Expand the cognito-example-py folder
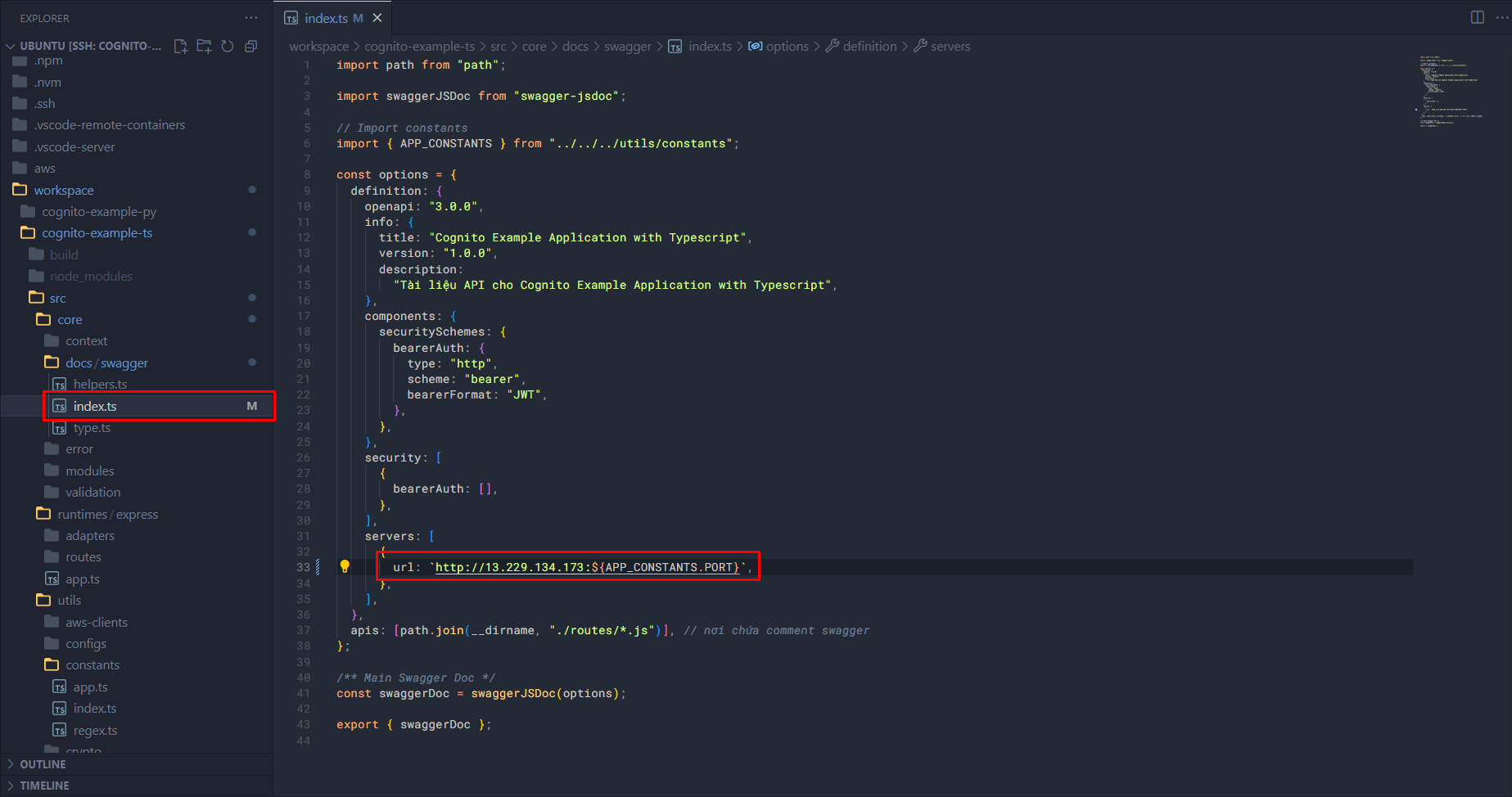Viewport: 1512px width, 797px height. [x=99, y=212]
